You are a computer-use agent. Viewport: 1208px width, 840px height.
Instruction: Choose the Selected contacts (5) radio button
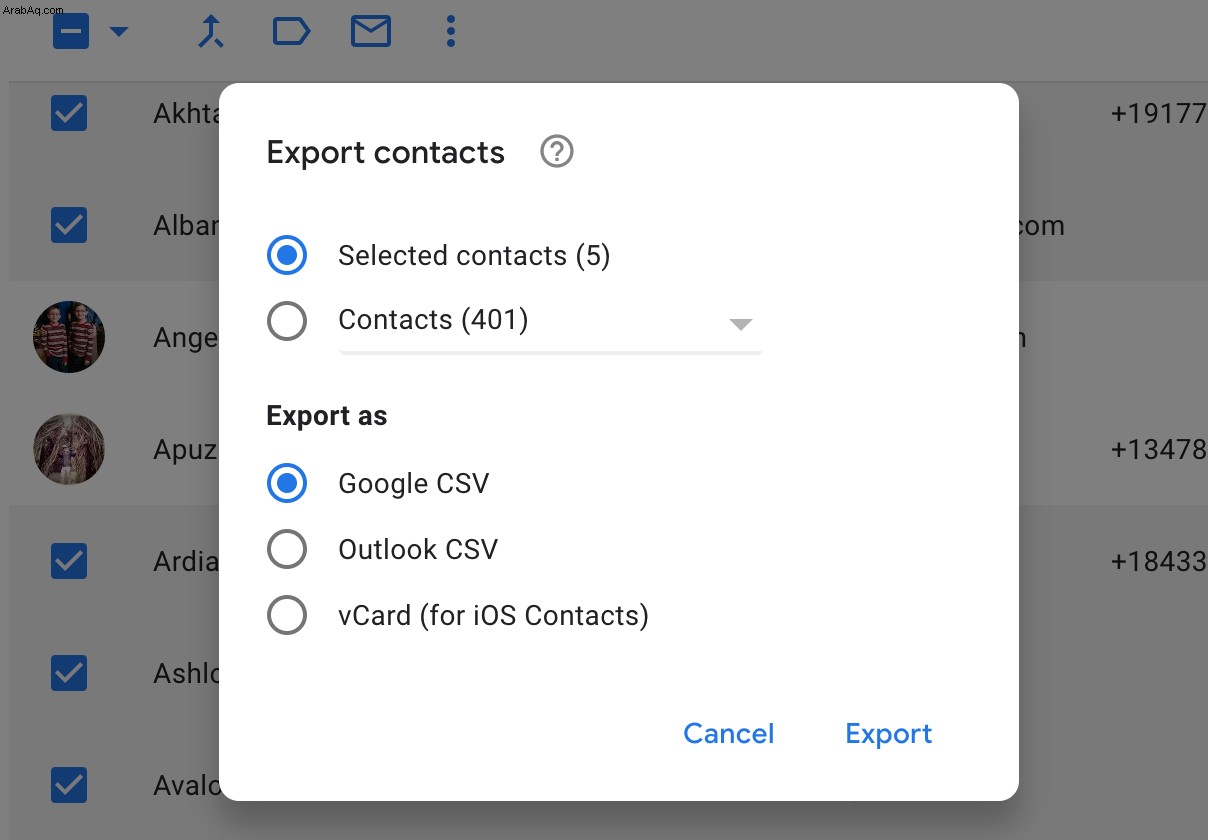[287, 256]
